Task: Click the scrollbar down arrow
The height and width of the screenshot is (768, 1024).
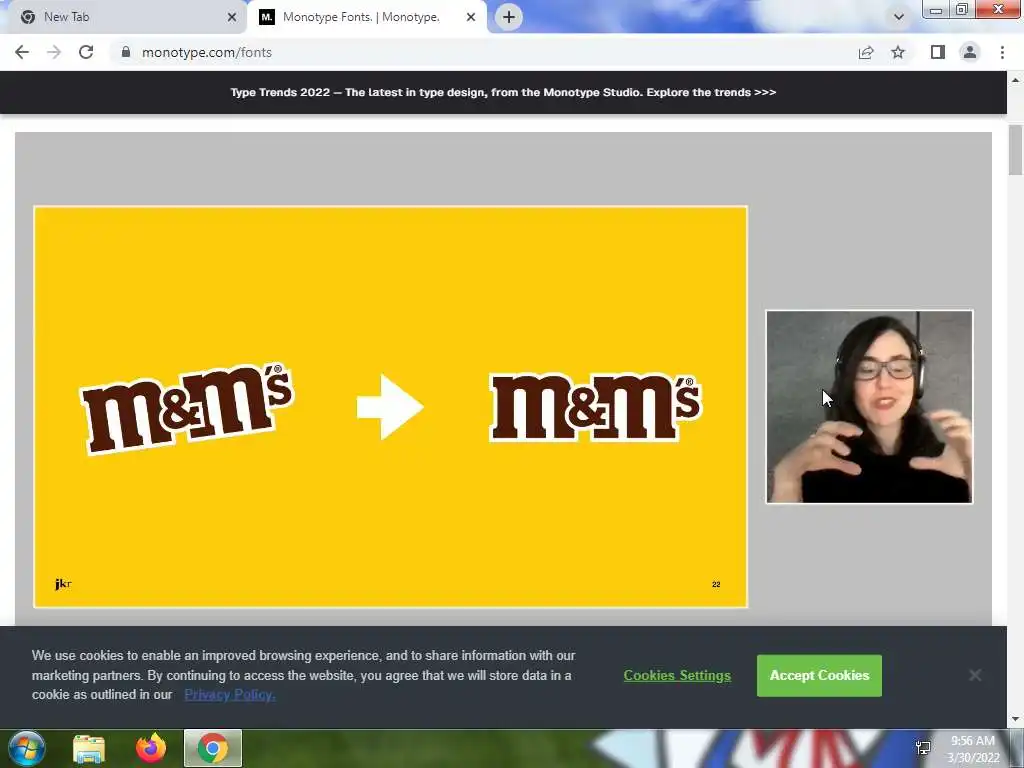Action: 1015,720
